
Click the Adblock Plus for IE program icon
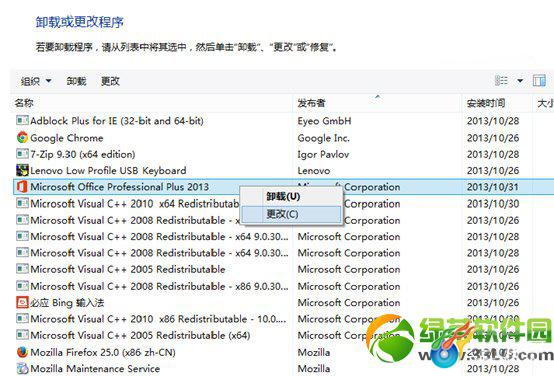[x=22, y=121]
